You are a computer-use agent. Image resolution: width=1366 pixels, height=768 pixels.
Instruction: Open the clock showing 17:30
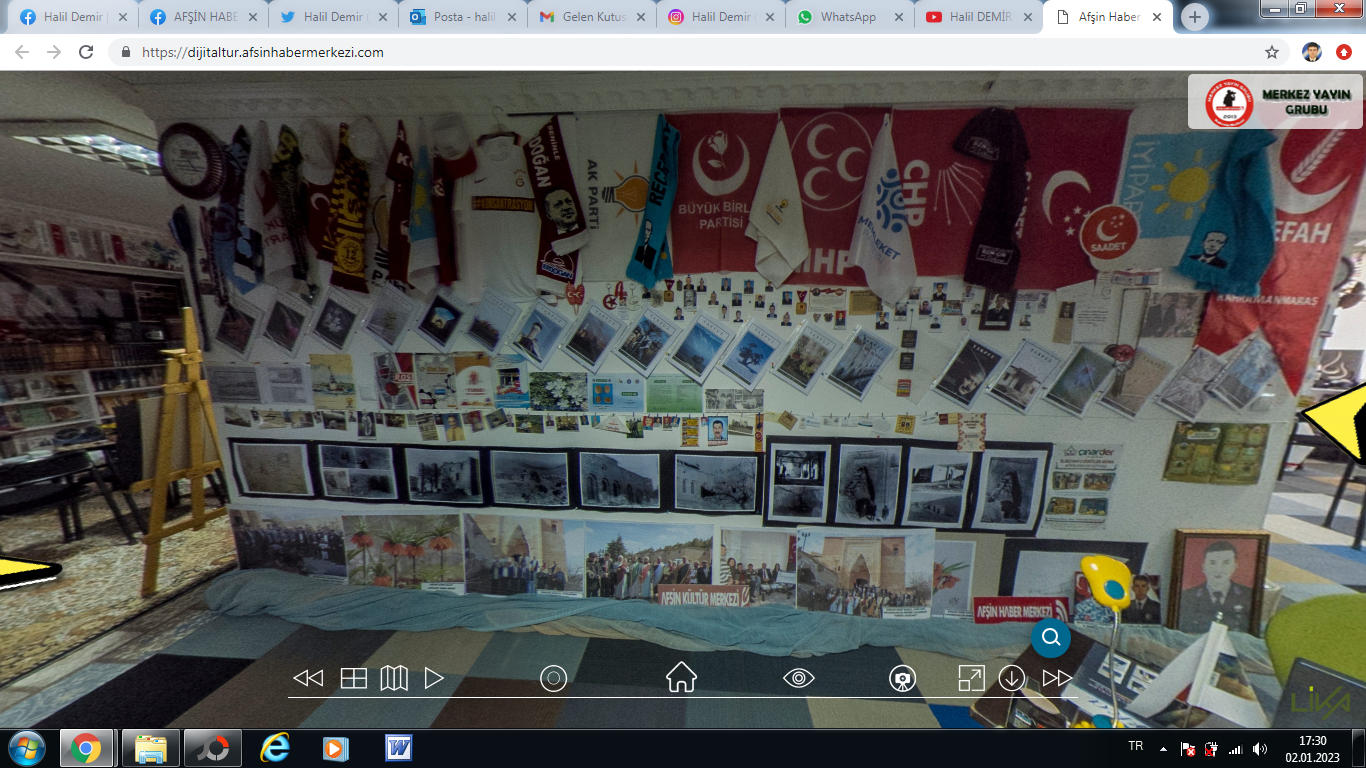tap(1312, 749)
